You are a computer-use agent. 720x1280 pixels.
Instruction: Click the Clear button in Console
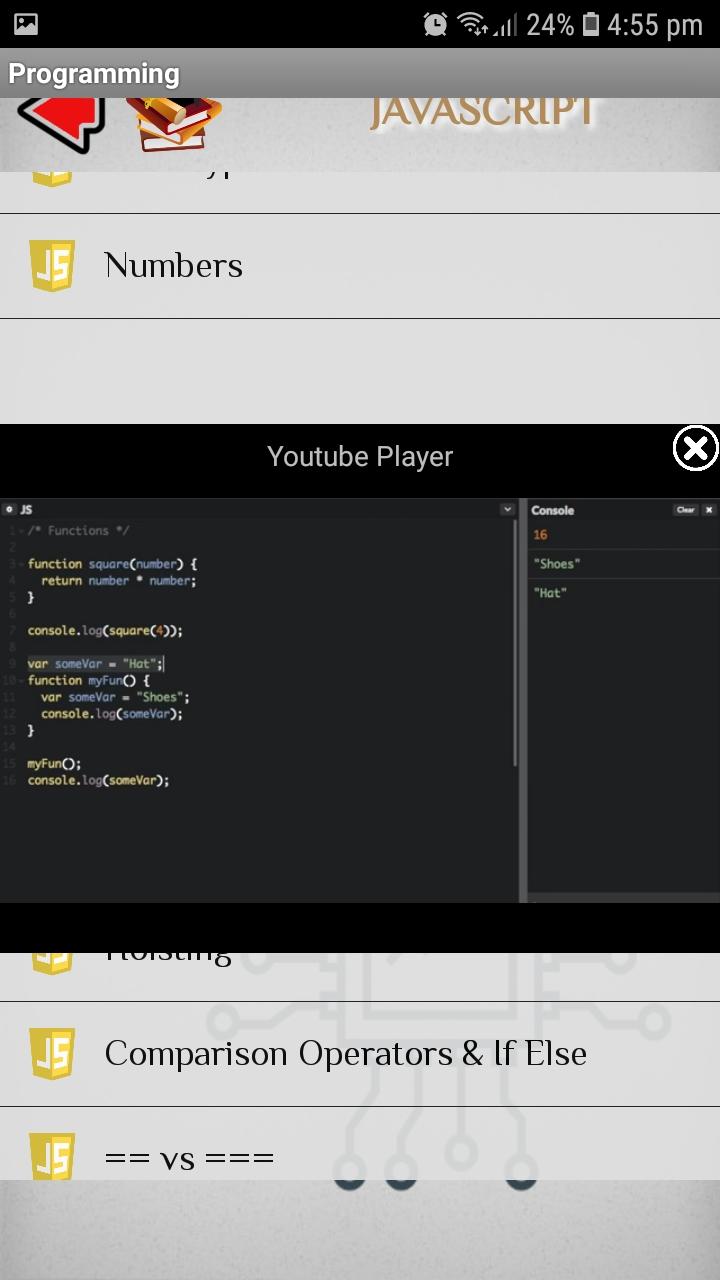685,510
